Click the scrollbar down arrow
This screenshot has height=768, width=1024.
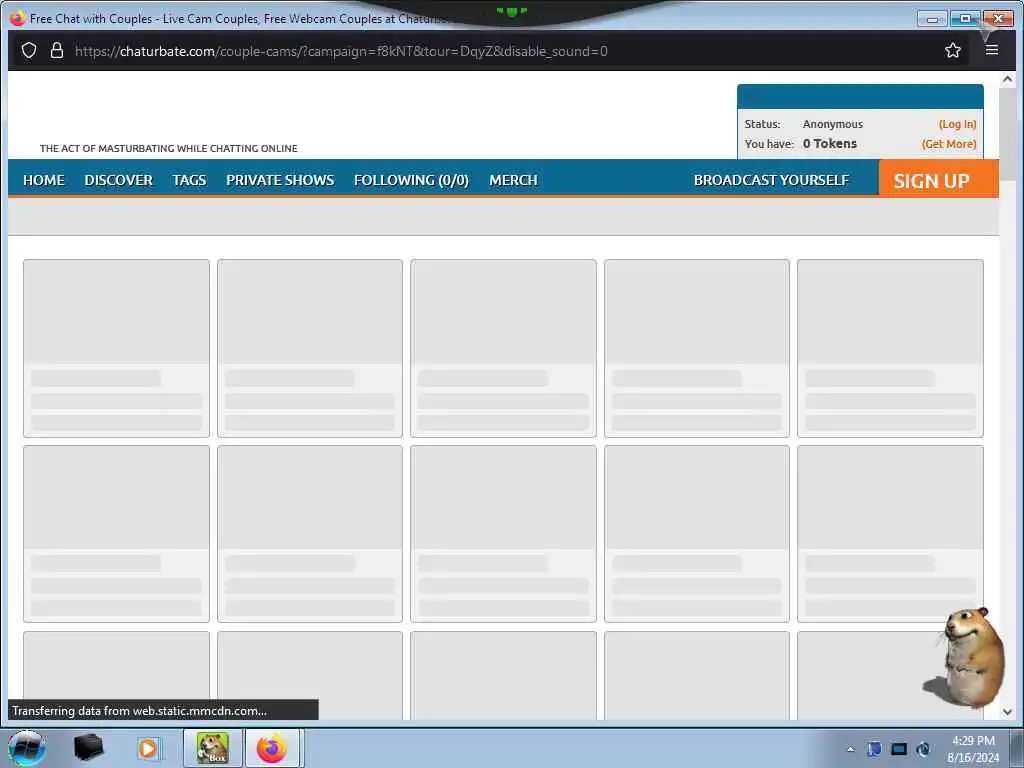click(x=1007, y=711)
